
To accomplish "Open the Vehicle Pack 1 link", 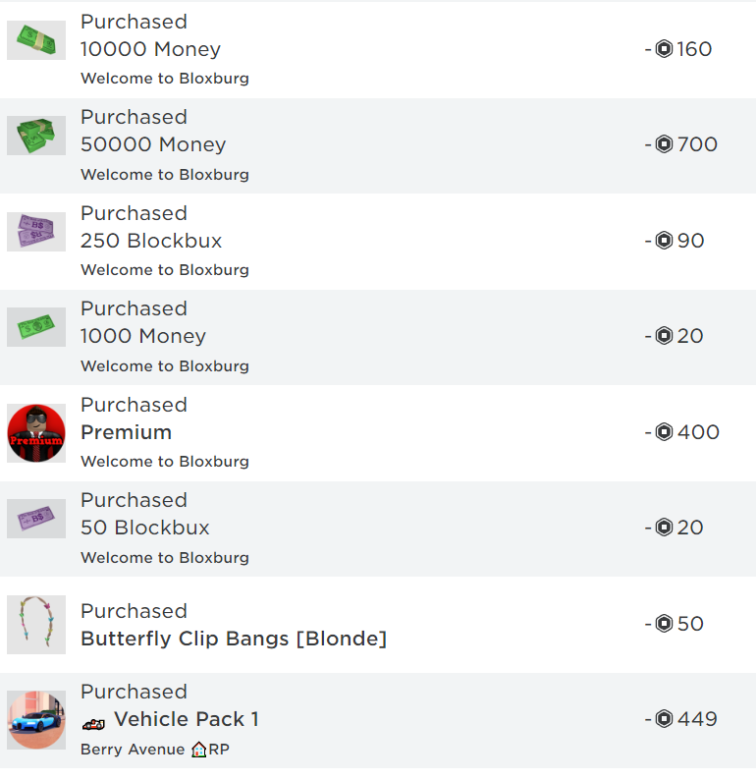I will pyautogui.click(x=186, y=719).
